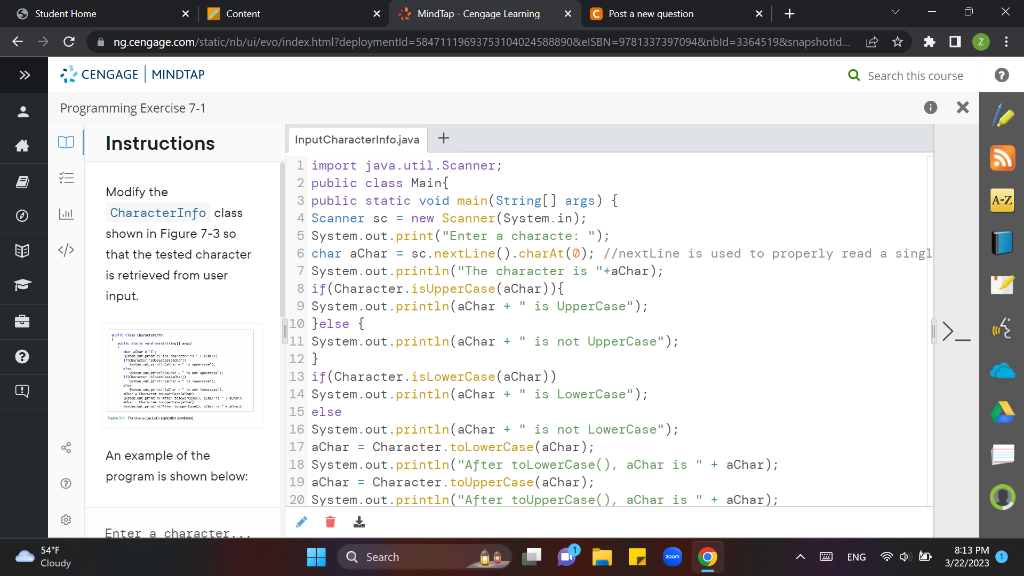This screenshot has height=576, width=1024.
Task: Expand hidden taskbar icons with the up chevron
Action: [801, 557]
